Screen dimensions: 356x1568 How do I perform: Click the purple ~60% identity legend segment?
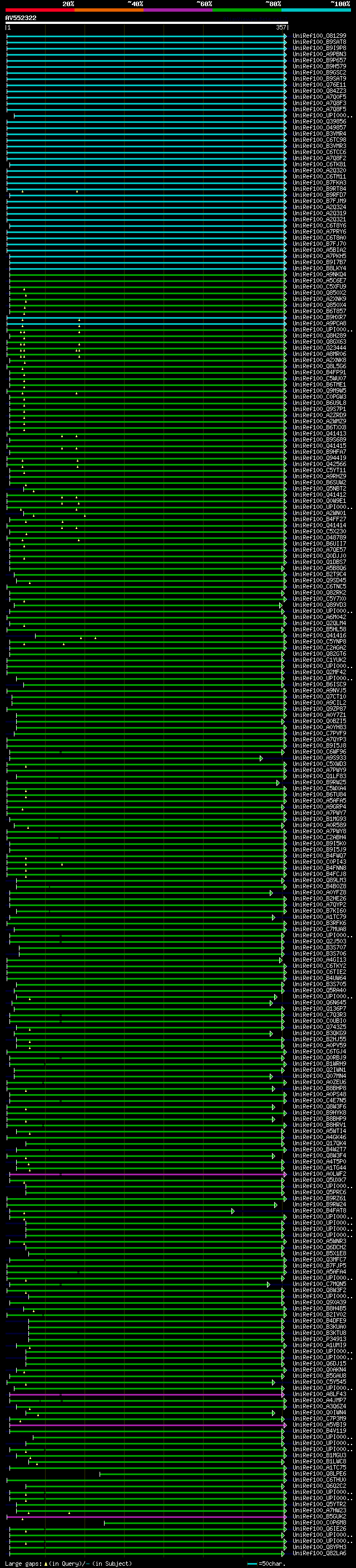click(x=179, y=11)
